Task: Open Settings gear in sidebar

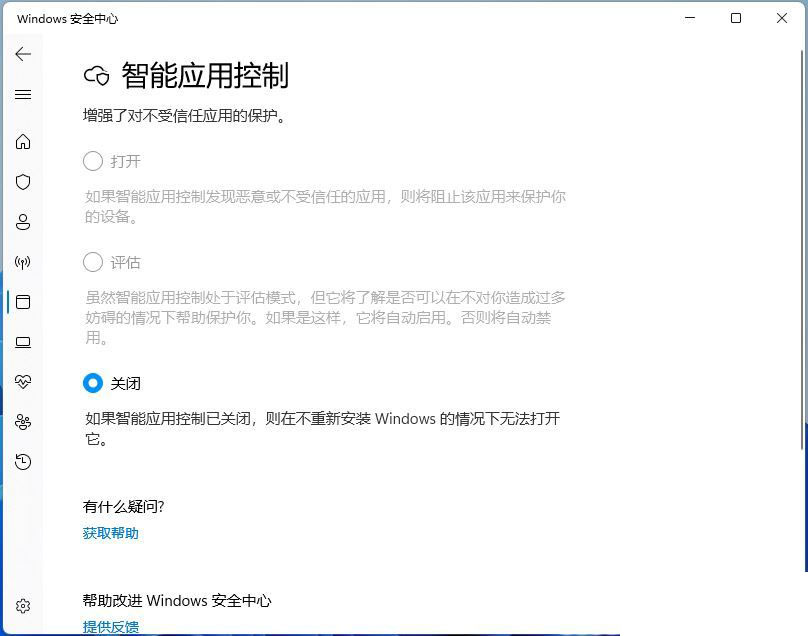Action: (23, 606)
